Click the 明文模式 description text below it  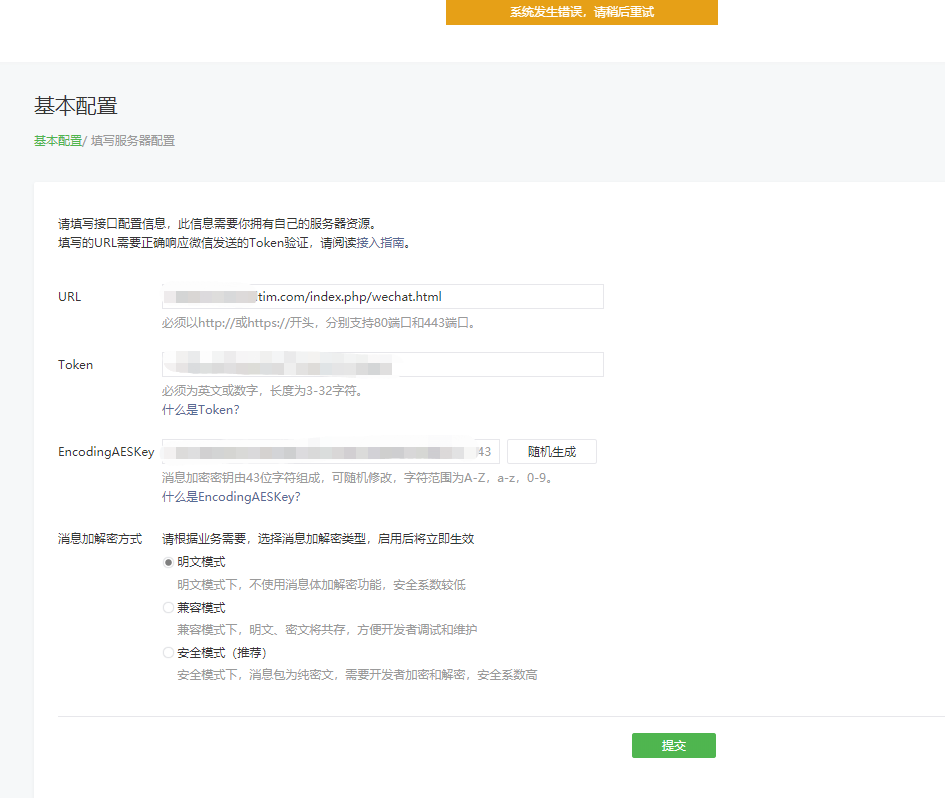[321, 585]
